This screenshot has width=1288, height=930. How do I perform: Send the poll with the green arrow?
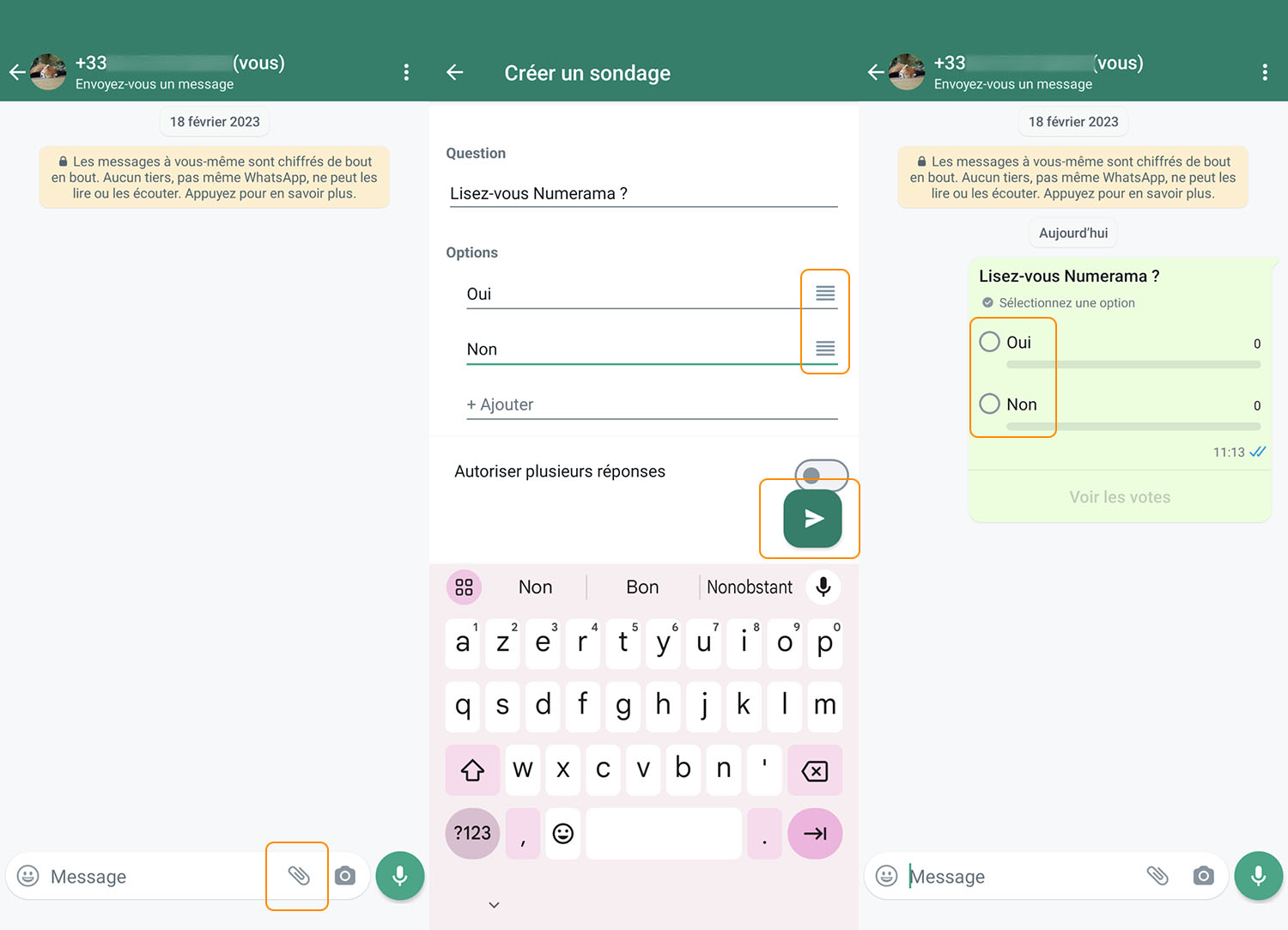(x=810, y=519)
